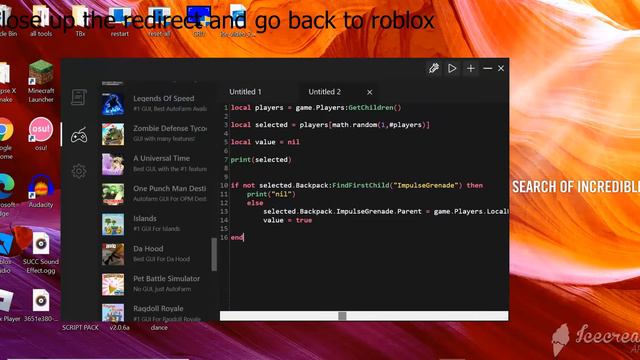This screenshot has width=640, height=360.
Task: Open the Microsoft Edge desktop icon
Action: pyautogui.click(x=7, y=196)
